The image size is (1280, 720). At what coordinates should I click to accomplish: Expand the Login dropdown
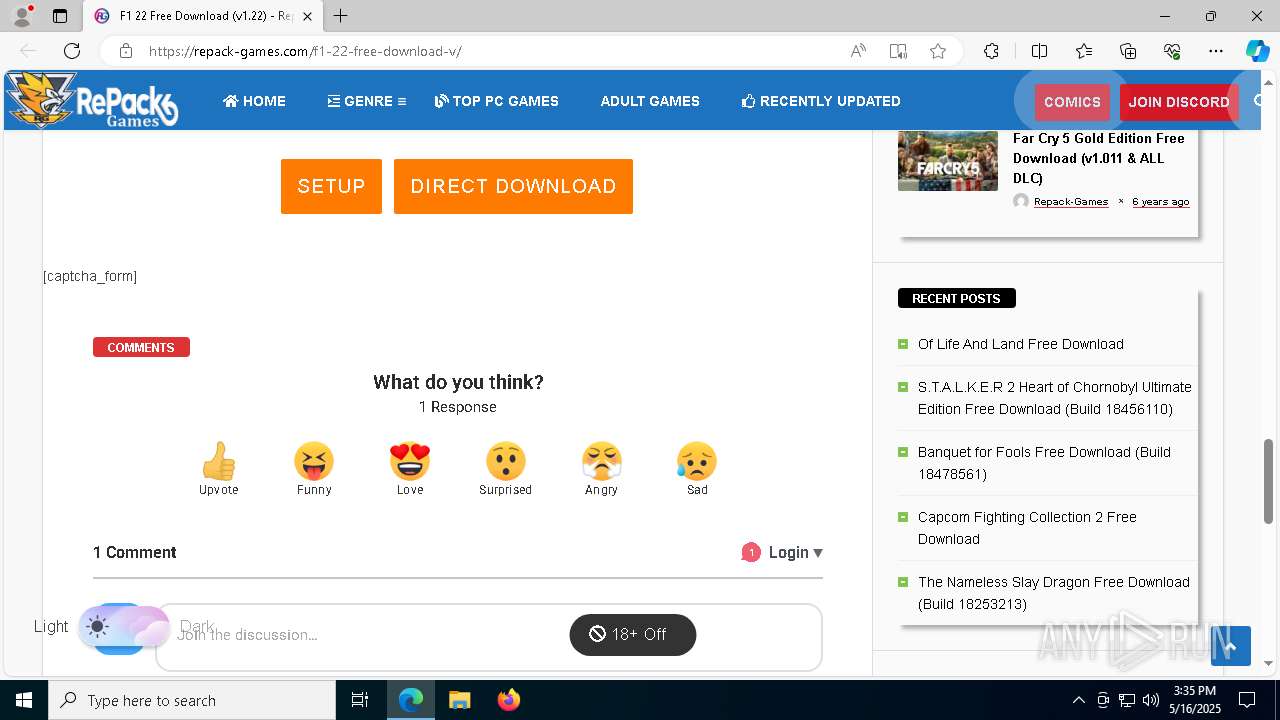point(796,552)
